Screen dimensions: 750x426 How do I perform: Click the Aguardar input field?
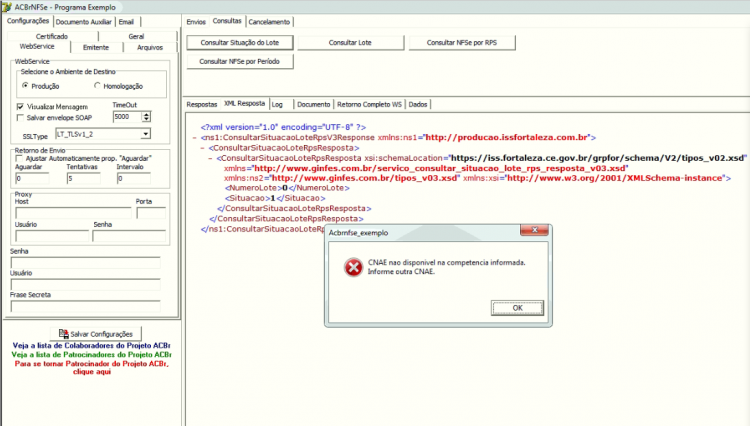(32, 178)
